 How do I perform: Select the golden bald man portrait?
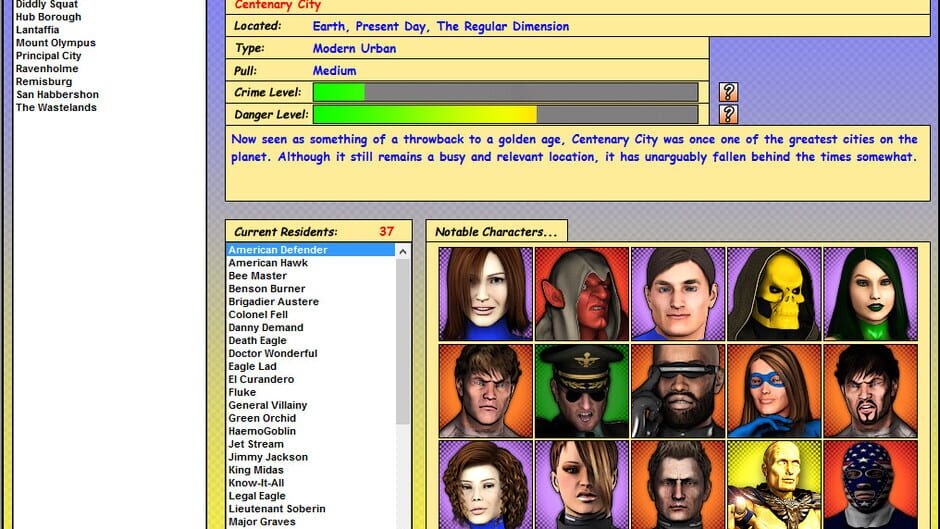(x=774, y=485)
